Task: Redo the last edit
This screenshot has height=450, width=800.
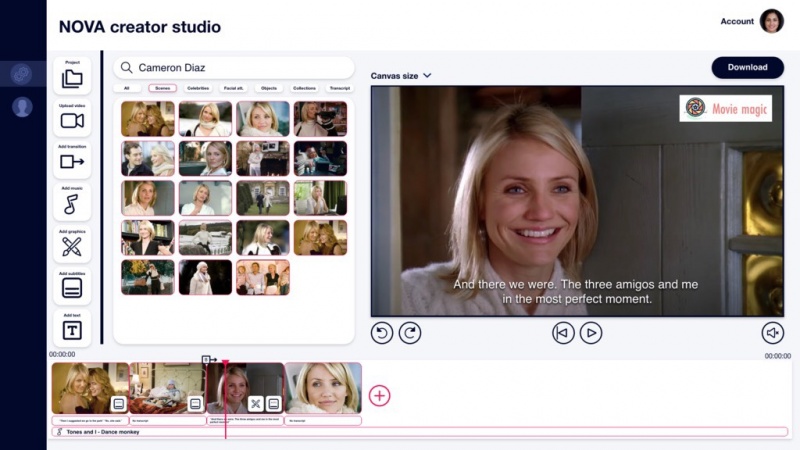Action: coord(410,333)
